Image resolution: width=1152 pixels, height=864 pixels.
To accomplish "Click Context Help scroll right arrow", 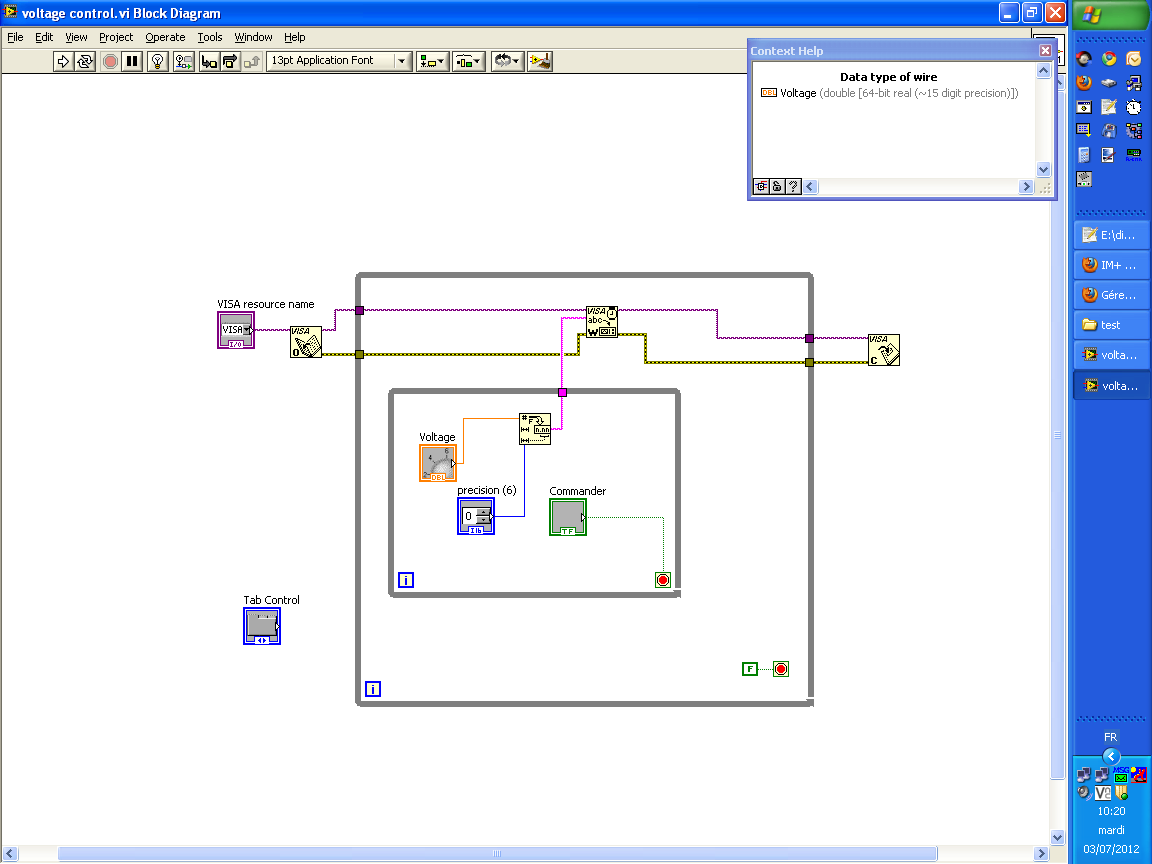I will click(1026, 187).
